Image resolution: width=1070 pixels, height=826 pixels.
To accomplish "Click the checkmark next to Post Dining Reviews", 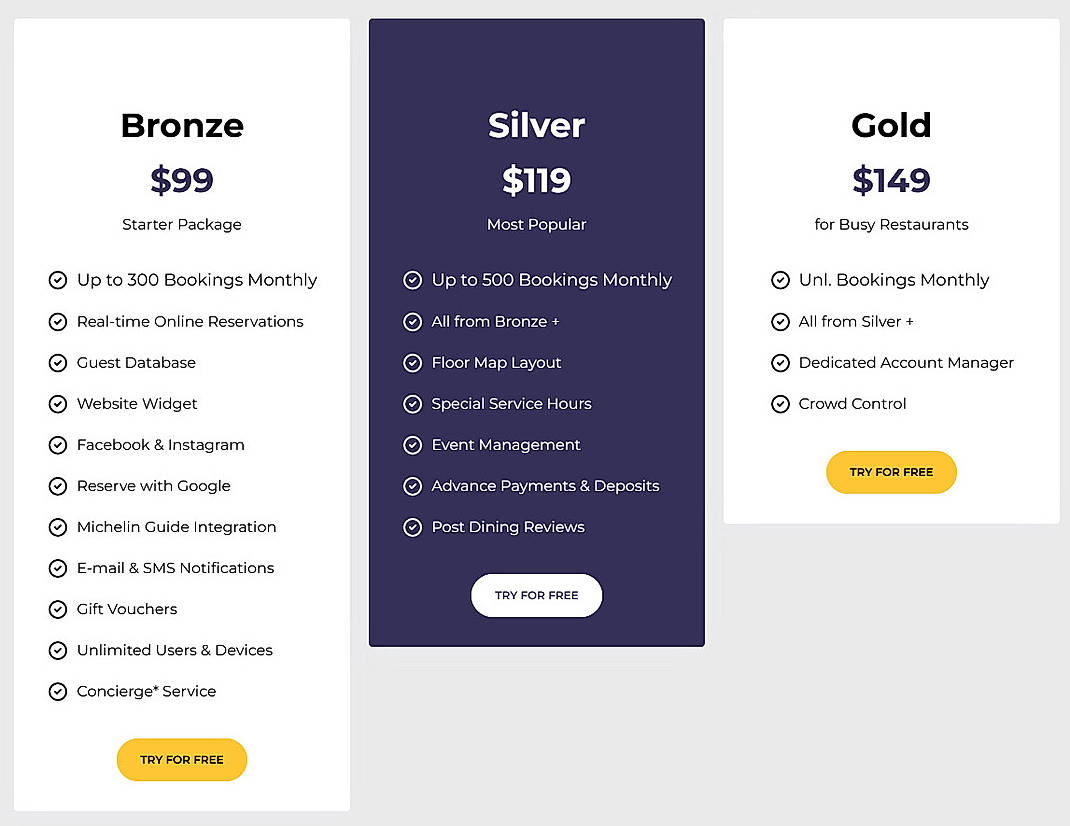I will coord(413,527).
